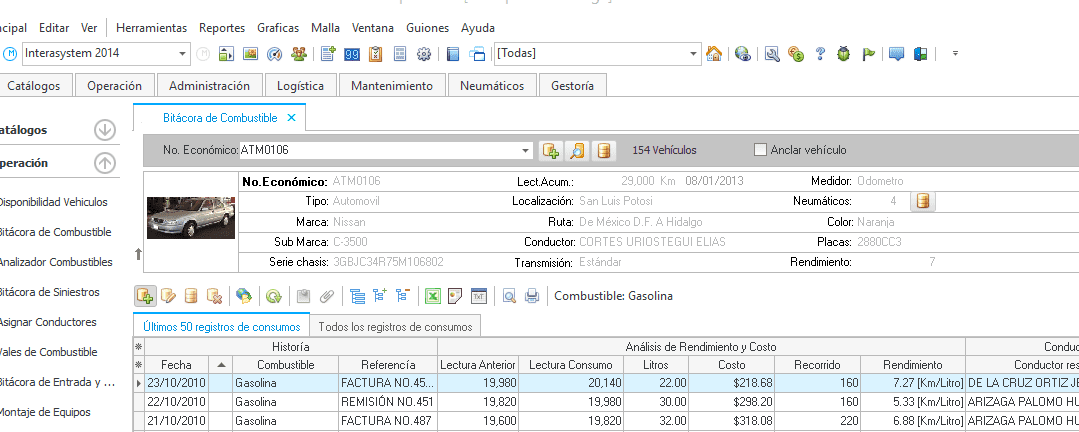Click the printer icon next to Combustible

tap(532, 296)
